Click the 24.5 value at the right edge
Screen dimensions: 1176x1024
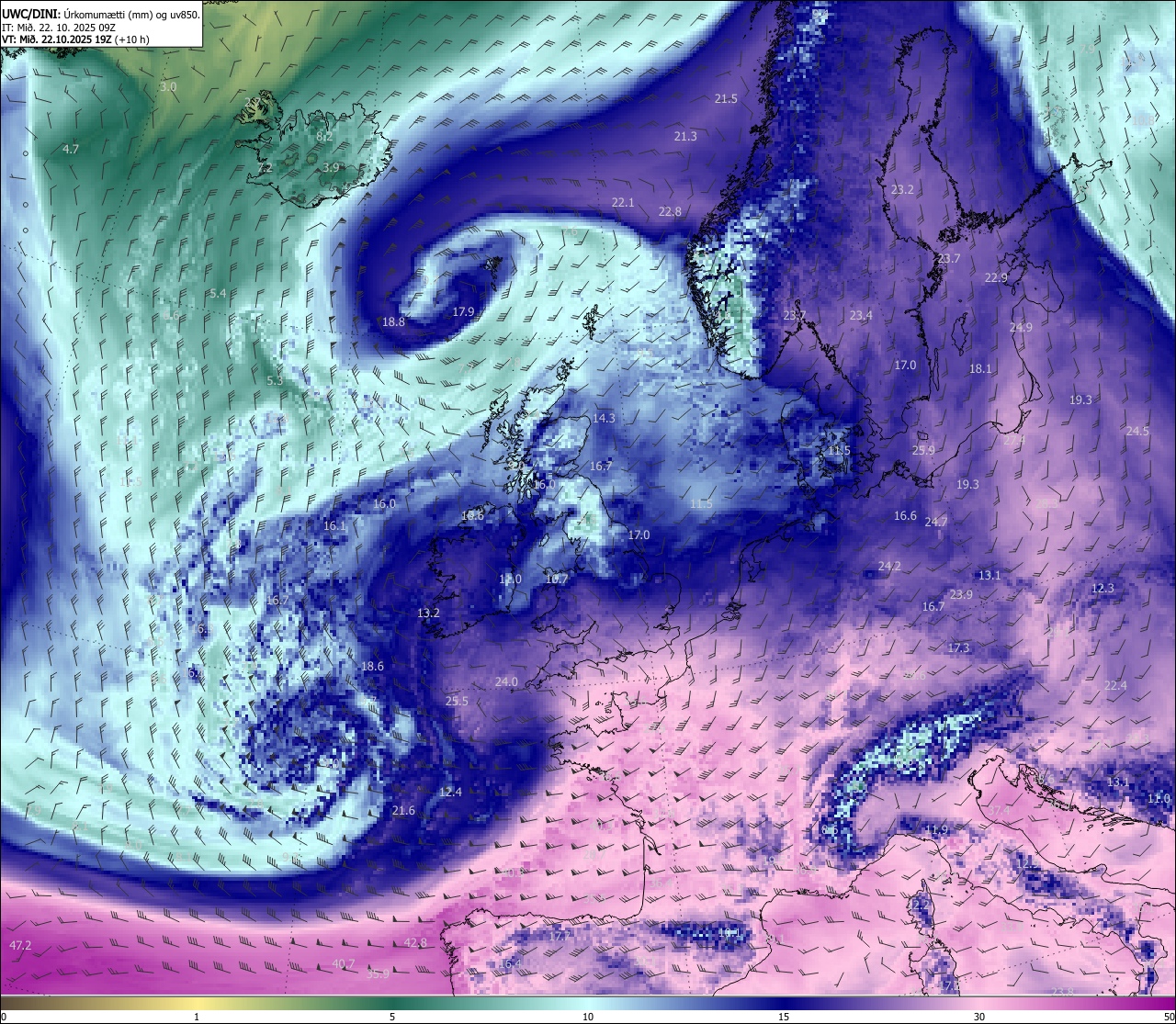pos(1137,431)
